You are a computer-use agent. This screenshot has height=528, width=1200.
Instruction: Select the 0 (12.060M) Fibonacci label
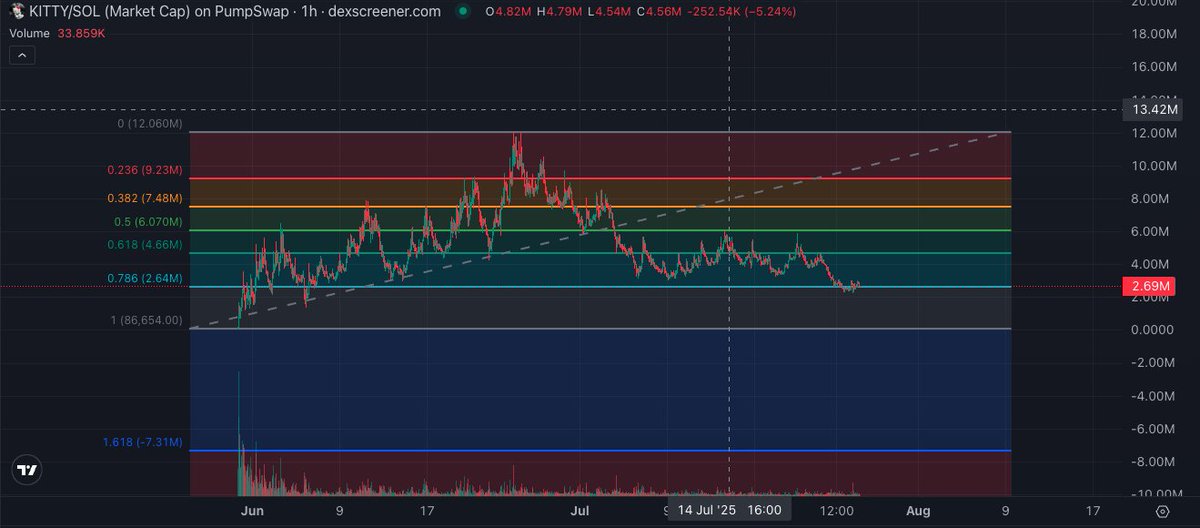(150, 124)
